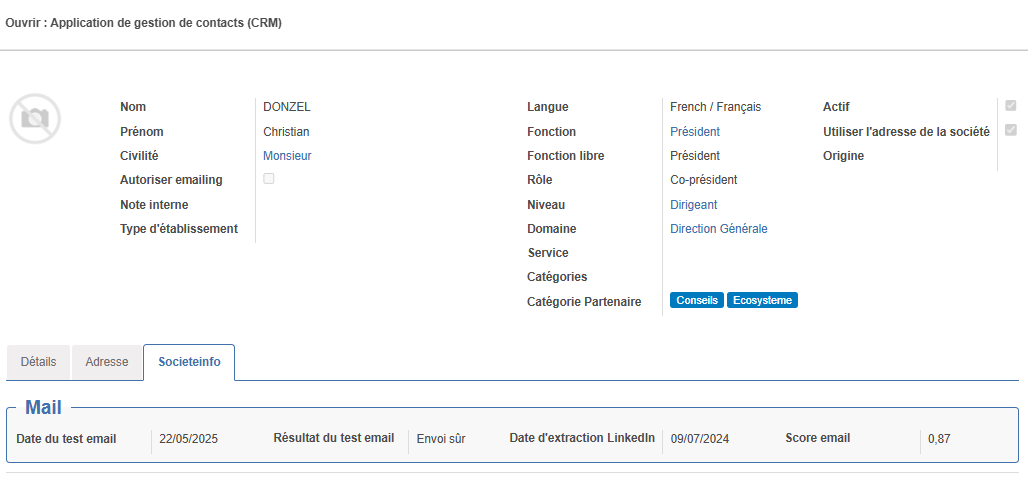
Task: Click the Envoi sûr test result
Action: [441, 439]
